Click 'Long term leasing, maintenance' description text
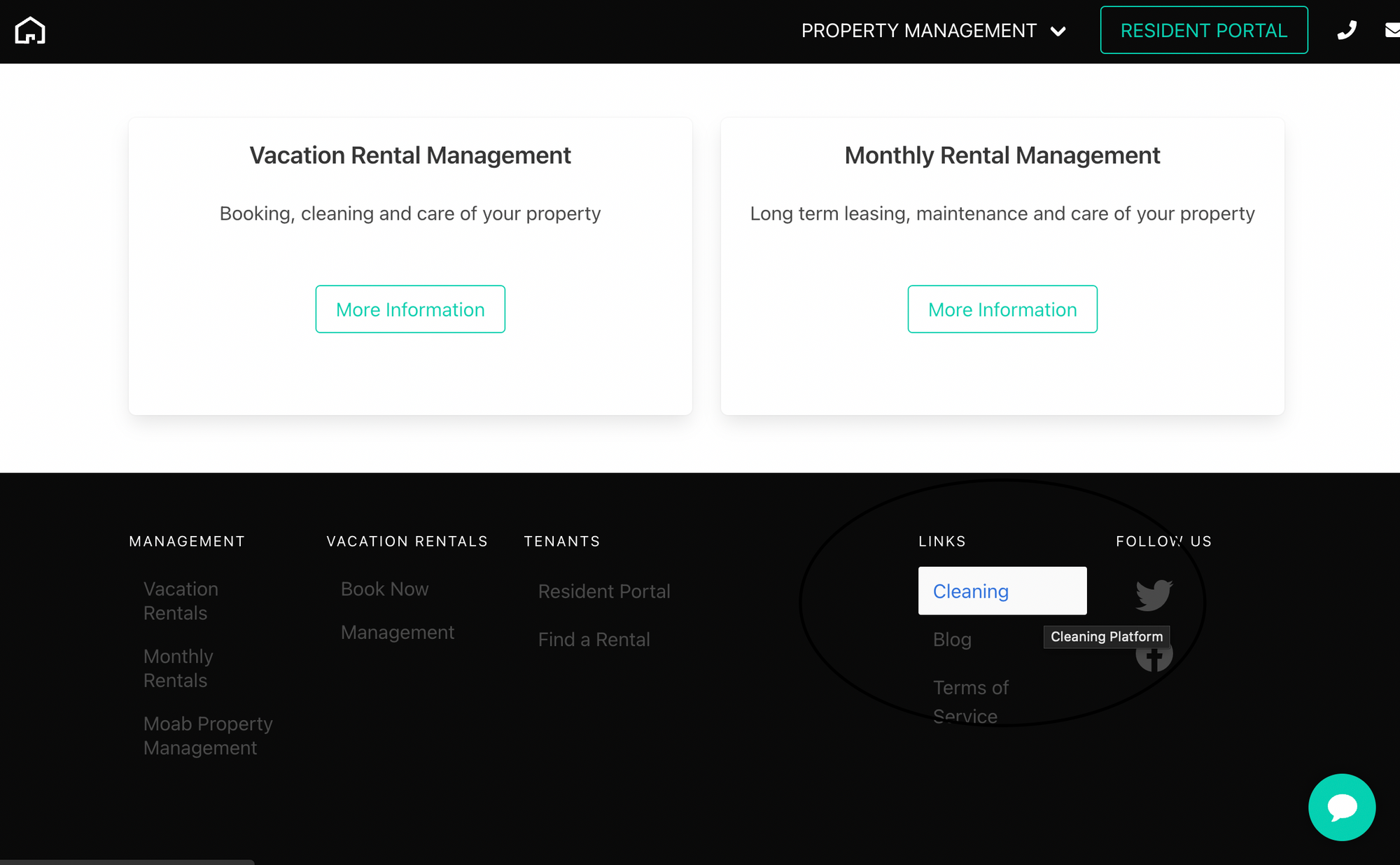The height and width of the screenshot is (865, 1400). (x=1002, y=213)
